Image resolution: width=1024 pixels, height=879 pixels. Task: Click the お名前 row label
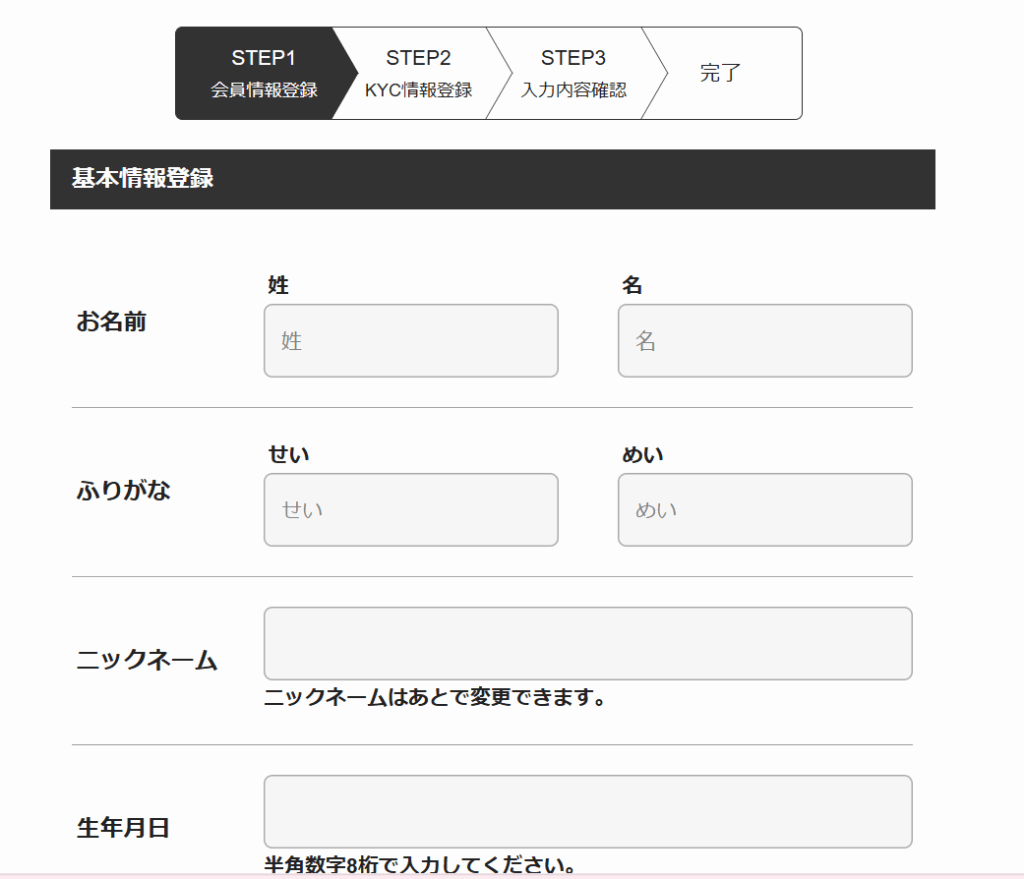[111, 323]
